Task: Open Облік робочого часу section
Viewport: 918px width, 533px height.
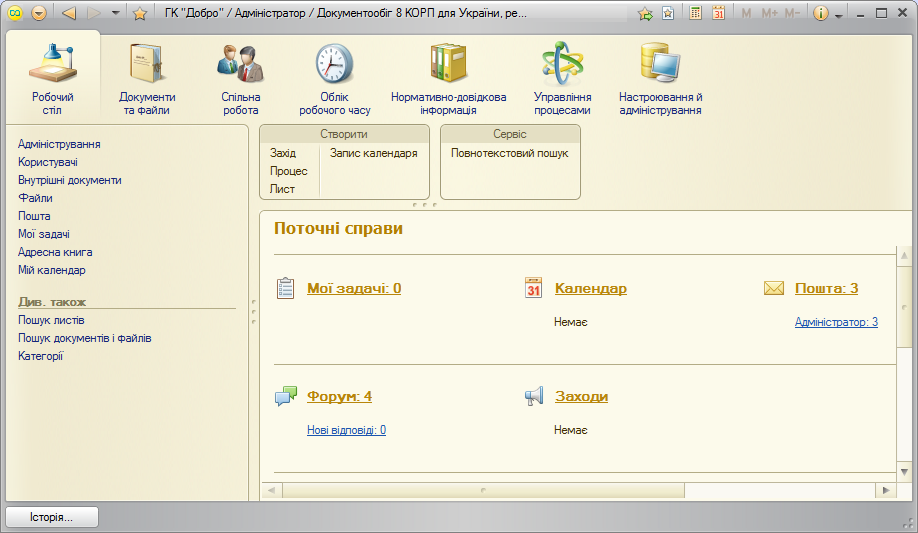Action: pyautogui.click(x=335, y=78)
